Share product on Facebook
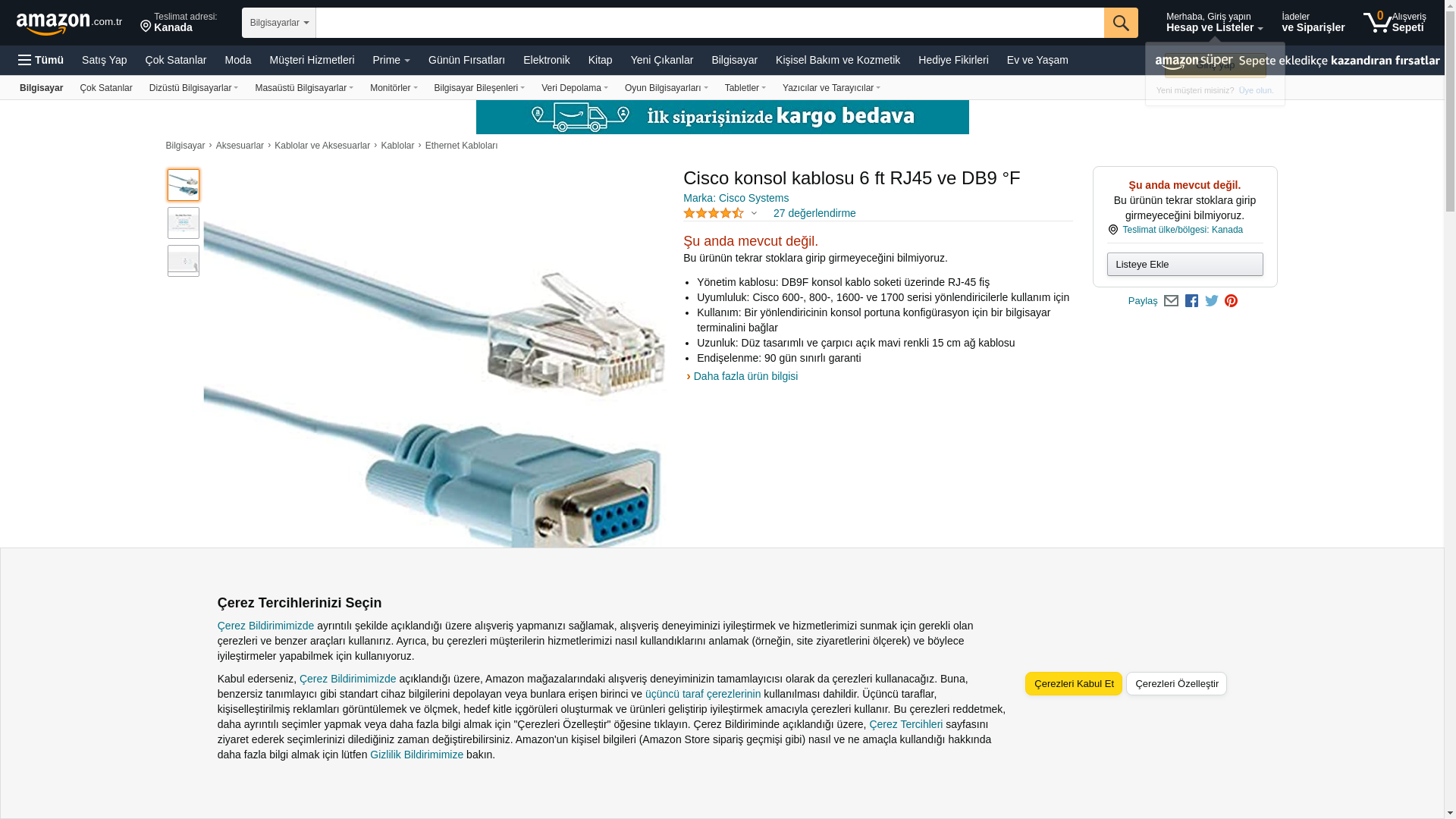The image size is (1456, 819). pyautogui.click(x=1191, y=301)
